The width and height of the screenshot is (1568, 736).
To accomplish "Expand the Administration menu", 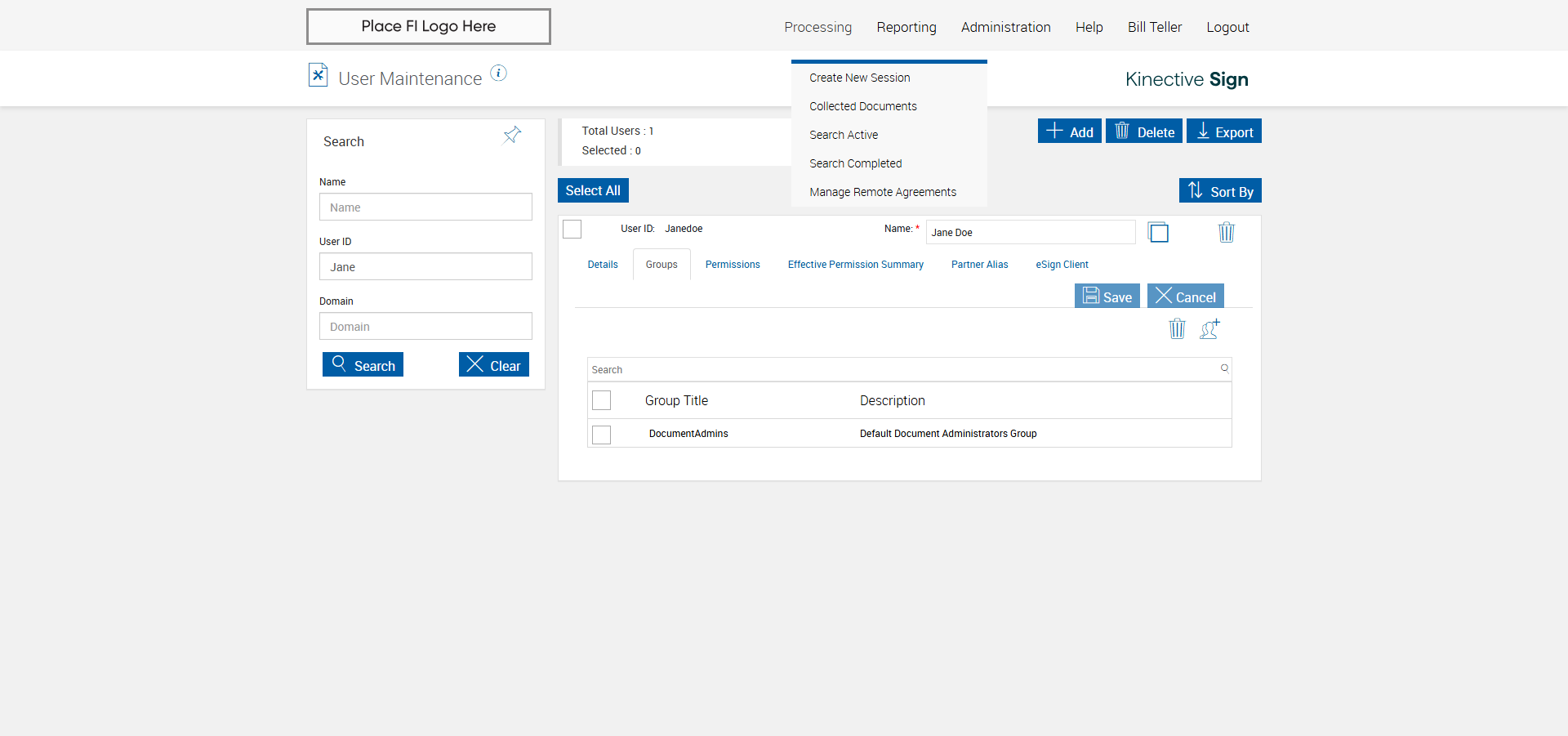I will point(1005,27).
